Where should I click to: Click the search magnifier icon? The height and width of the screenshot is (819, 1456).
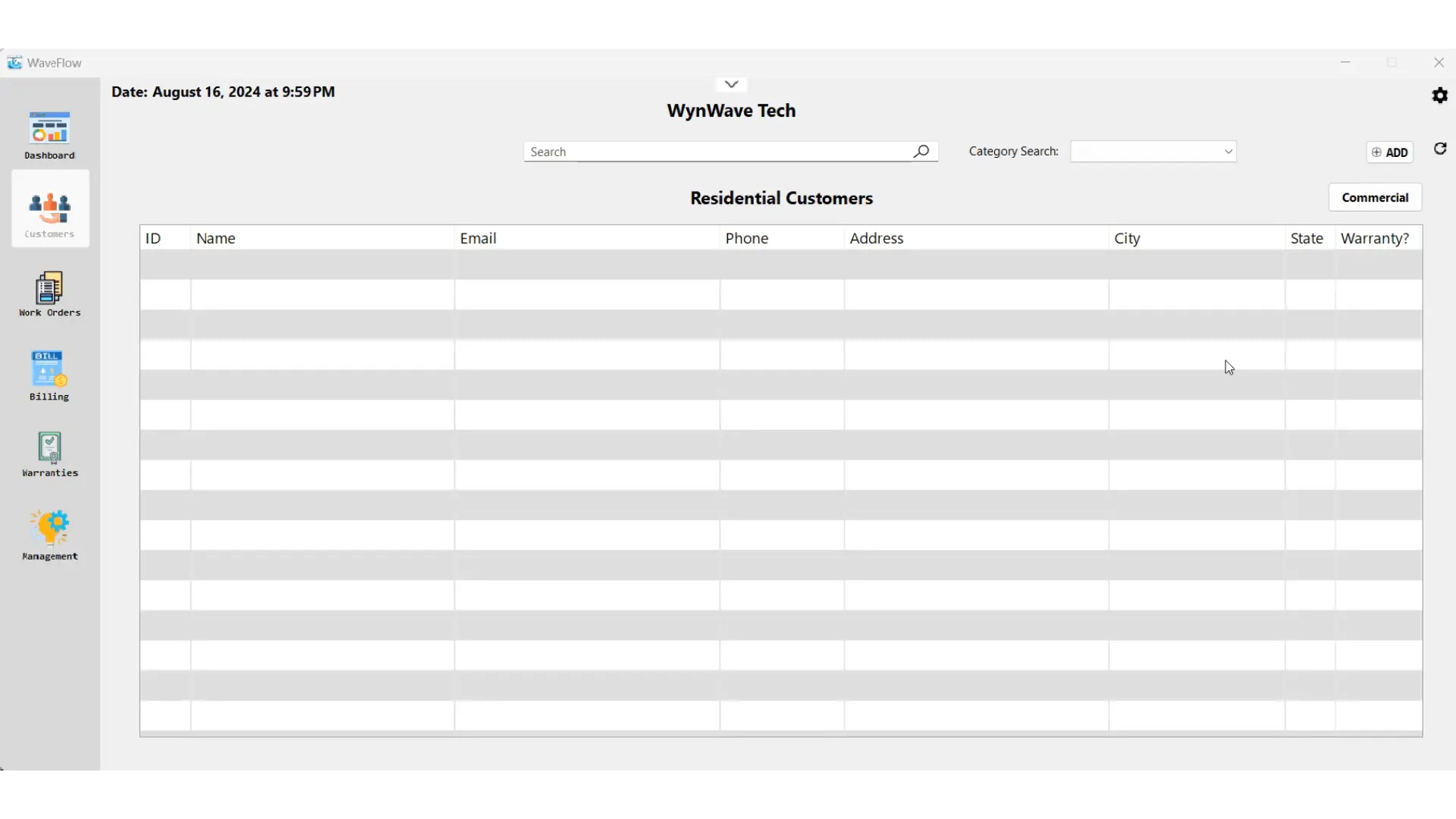921,150
